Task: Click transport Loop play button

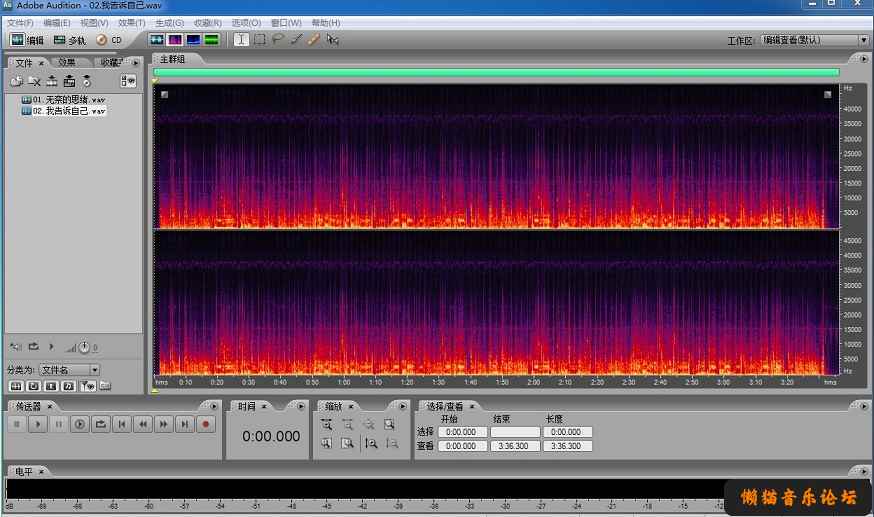Action: click(x=101, y=425)
